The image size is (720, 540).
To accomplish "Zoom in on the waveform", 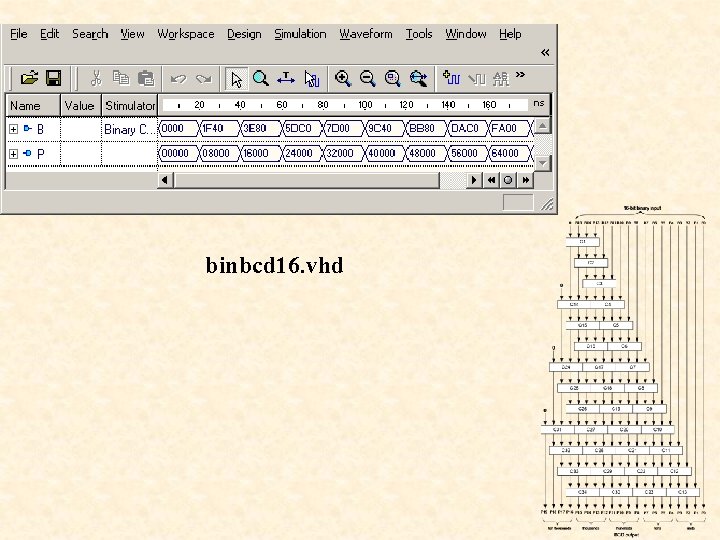I will coord(343,79).
